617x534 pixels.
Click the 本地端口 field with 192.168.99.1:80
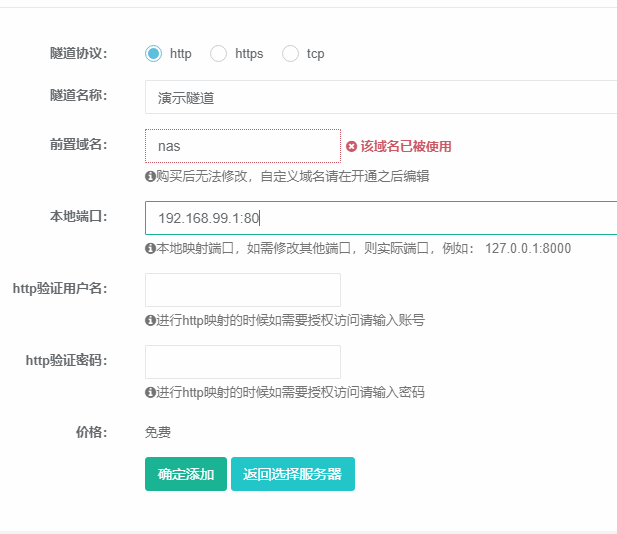click(380, 218)
